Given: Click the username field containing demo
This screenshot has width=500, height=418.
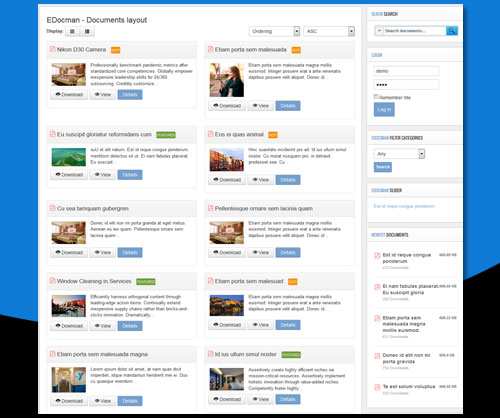Looking at the screenshot, I should pos(406,71).
